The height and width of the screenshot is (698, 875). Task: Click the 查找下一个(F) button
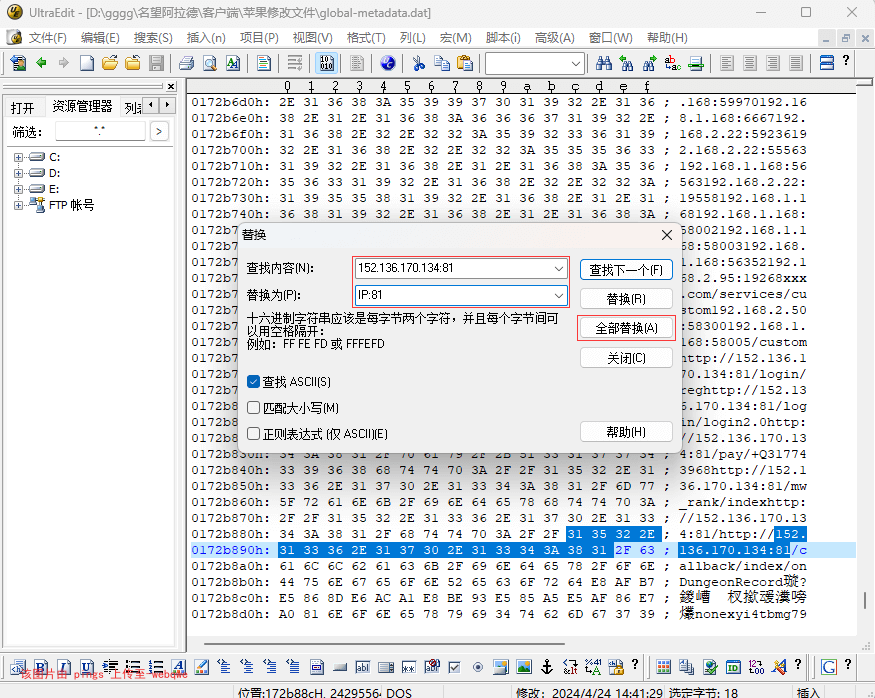tap(626, 270)
